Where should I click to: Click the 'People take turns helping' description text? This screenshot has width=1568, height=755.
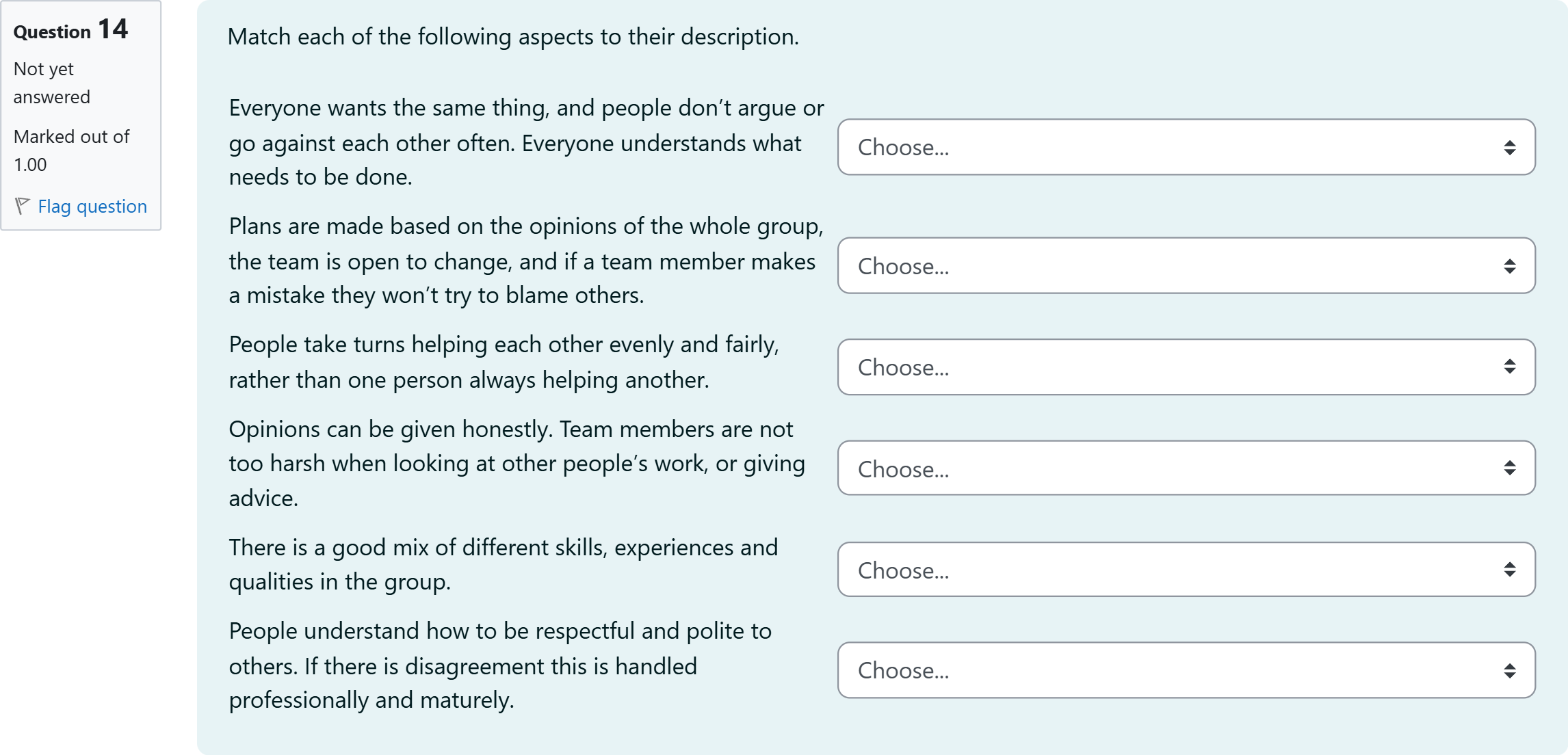[504, 362]
